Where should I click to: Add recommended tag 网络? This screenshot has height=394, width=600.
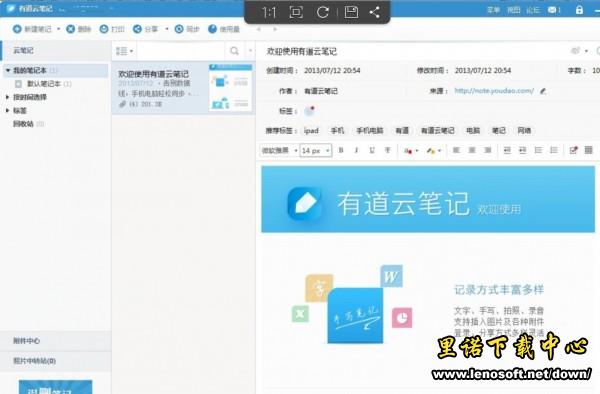[524, 130]
